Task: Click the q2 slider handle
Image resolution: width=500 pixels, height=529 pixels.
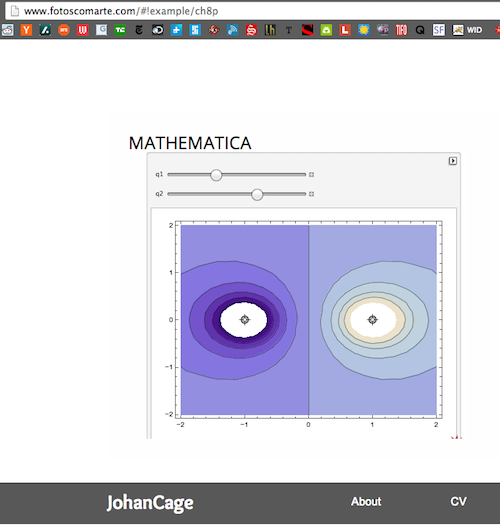Action: point(257,194)
